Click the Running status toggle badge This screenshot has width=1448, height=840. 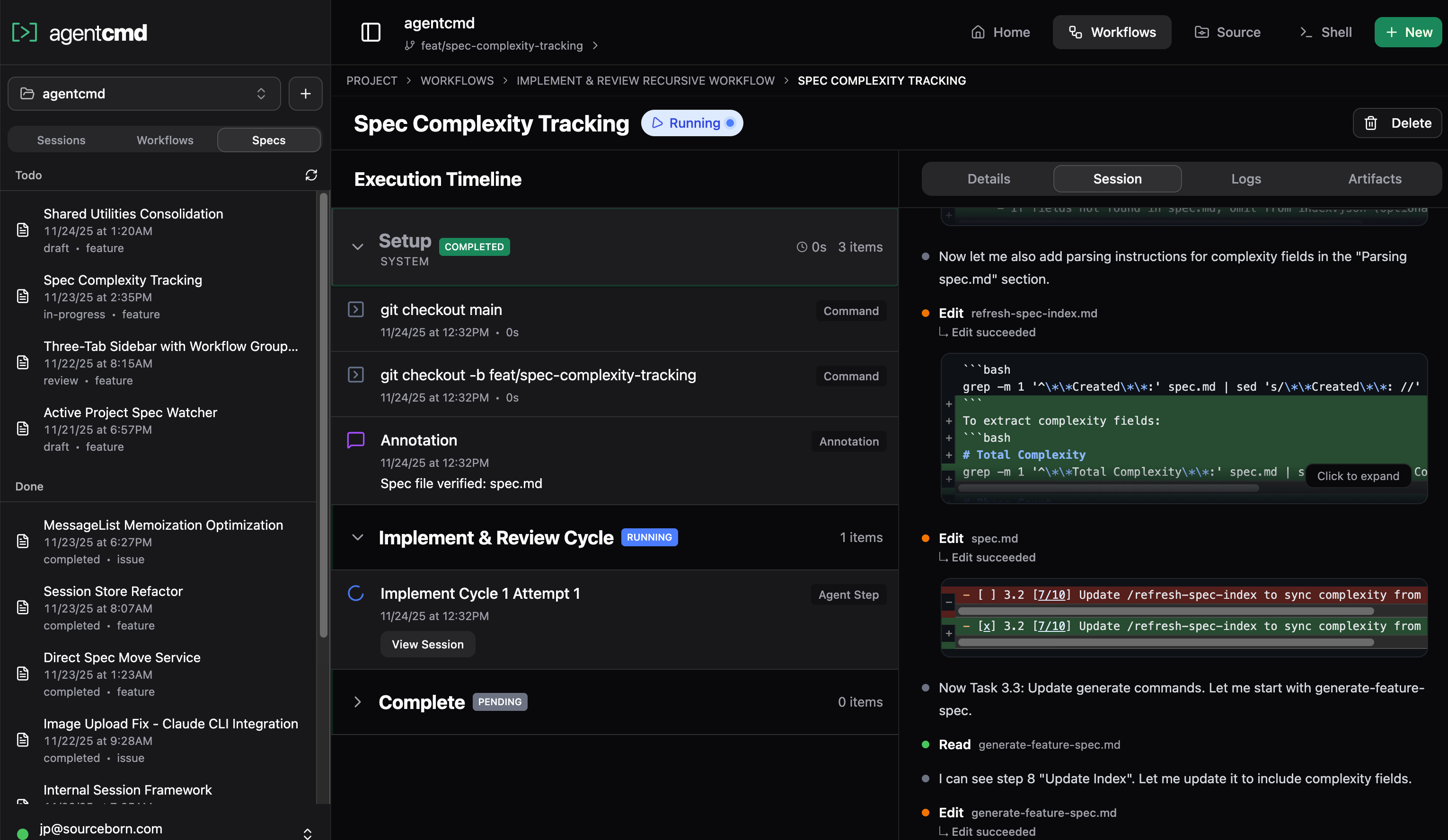(x=692, y=123)
